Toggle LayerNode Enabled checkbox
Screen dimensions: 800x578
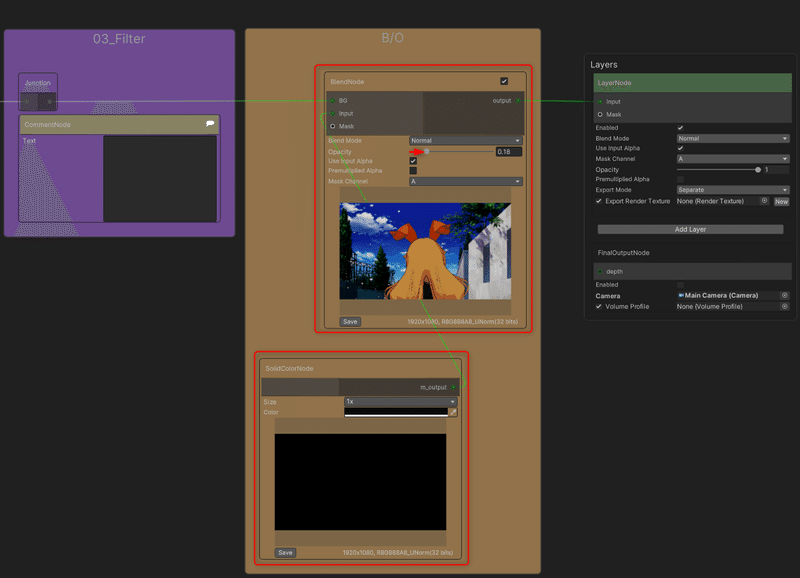click(680, 128)
